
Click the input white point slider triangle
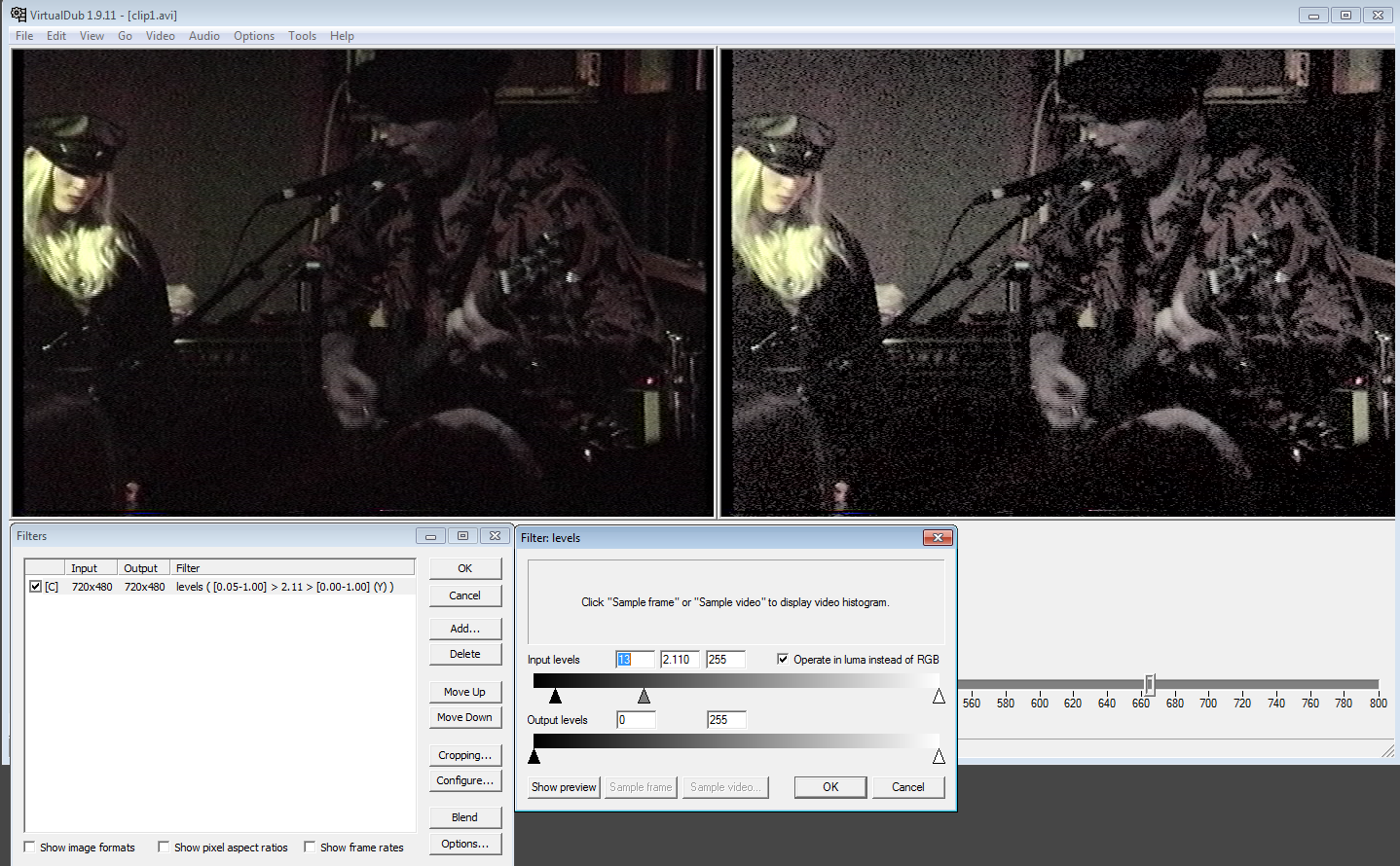pyautogui.click(x=939, y=696)
